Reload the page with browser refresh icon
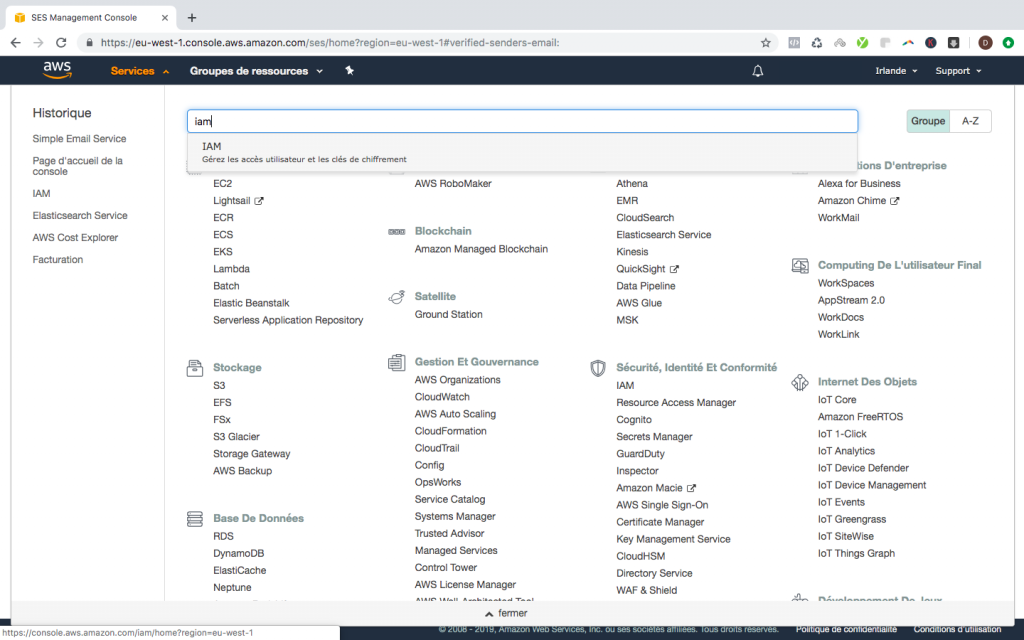The image size is (1024, 640). tap(61, 43)
